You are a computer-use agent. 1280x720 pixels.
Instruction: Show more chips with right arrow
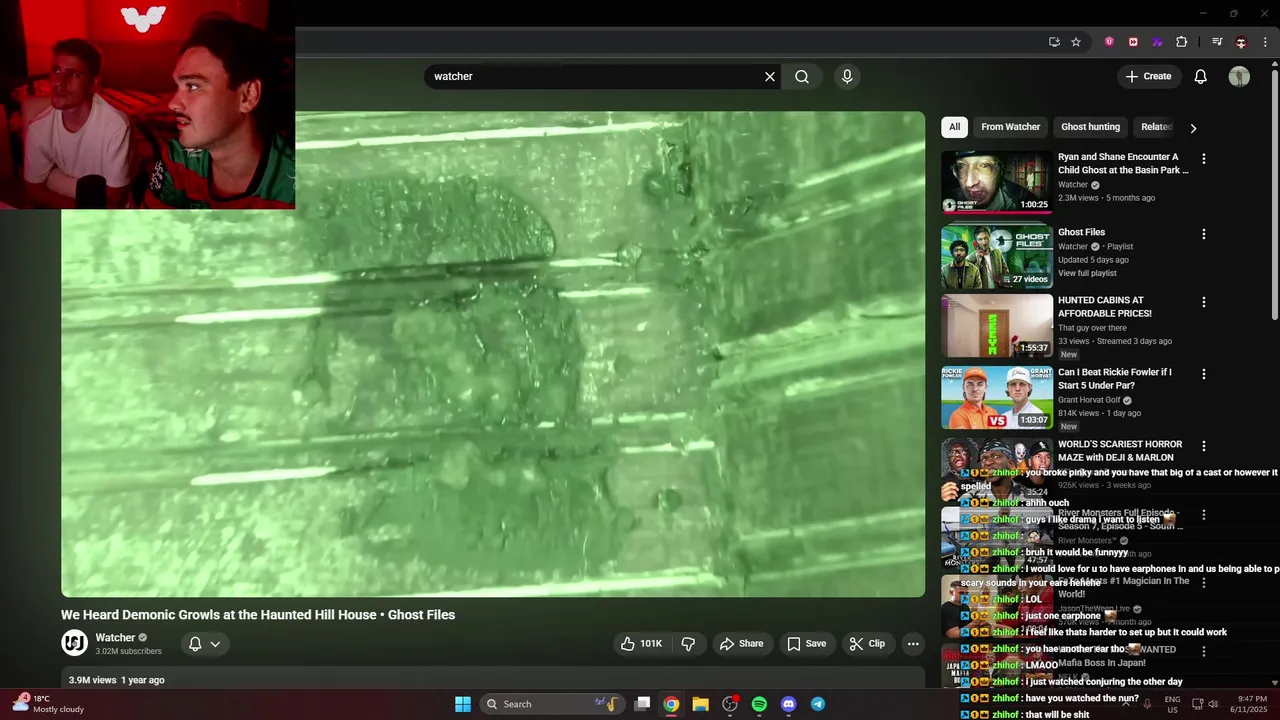pos(1192,128)
